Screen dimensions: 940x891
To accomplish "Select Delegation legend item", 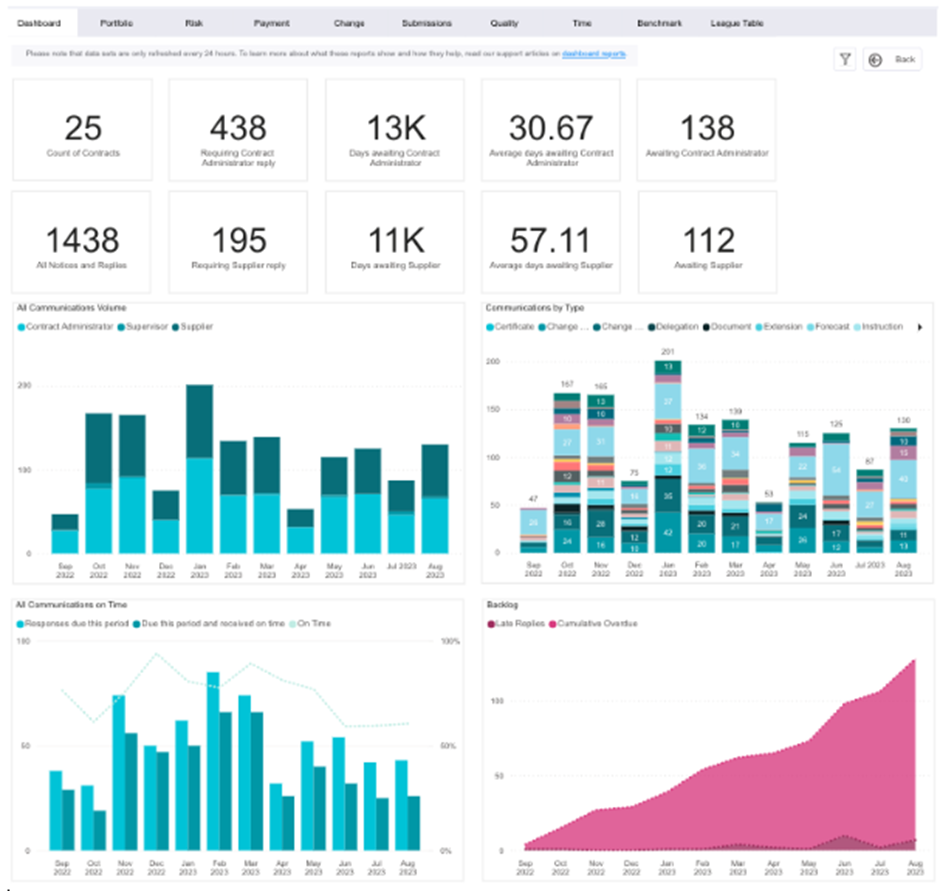I will pyautogui.click(x=673, y=327).
